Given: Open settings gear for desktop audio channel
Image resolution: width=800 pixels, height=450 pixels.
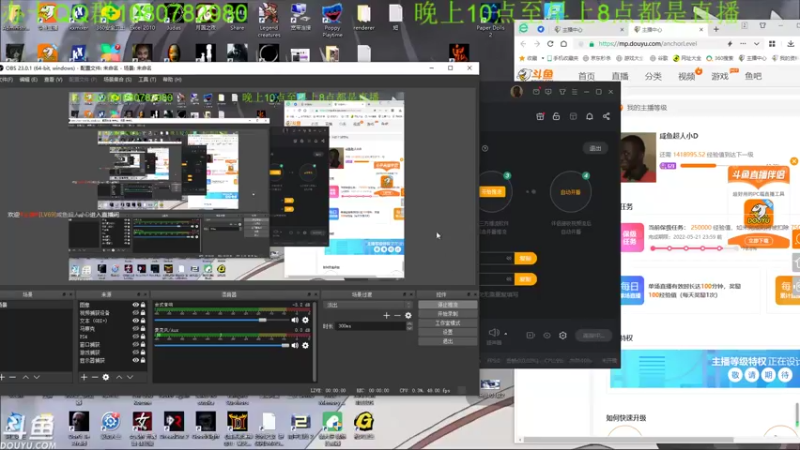Looking at the screenshot, I should coord(305,320).
